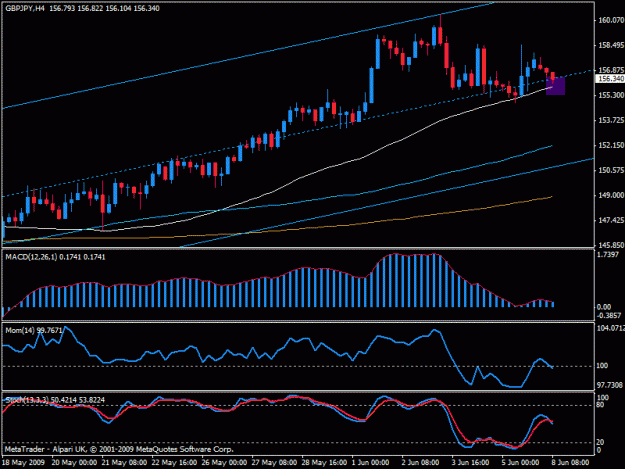Screen dimensions: 625x469
Task: Click the 153.725 price axis label
Action: [x=611, y=120]
